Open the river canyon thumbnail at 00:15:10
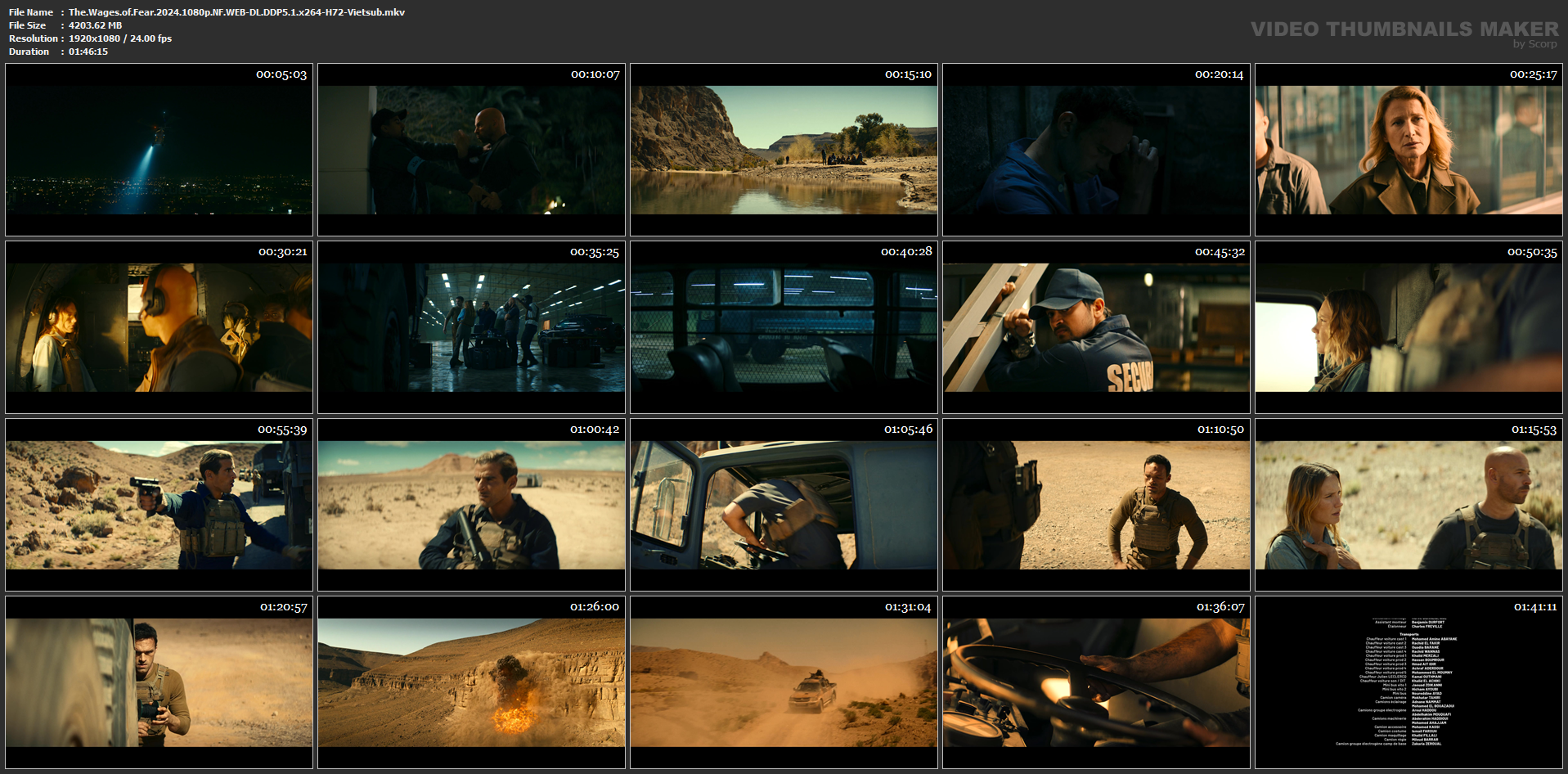This screenshot has height=774, width=1568. (784, 150)
